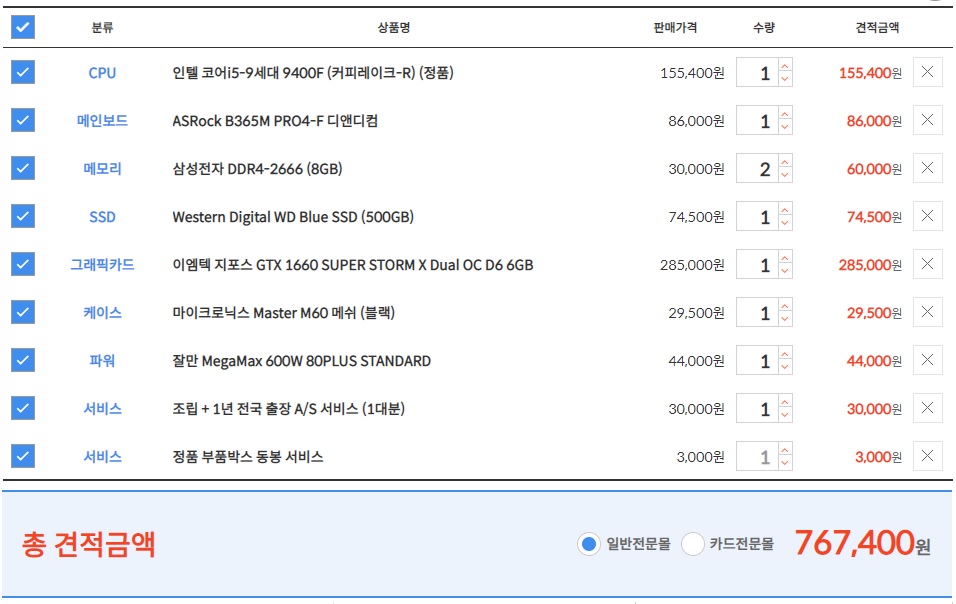Uncheck the 메인보드 row checkbox
The width and height of the screenshot is (956, 604).
(23, 120)
